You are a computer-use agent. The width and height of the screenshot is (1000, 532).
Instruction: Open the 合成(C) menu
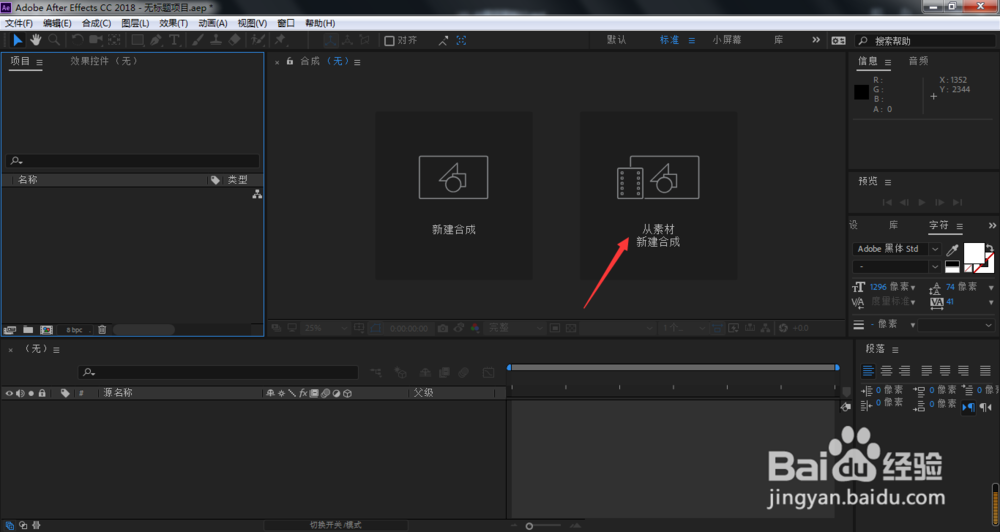click(x=96, y=23)
